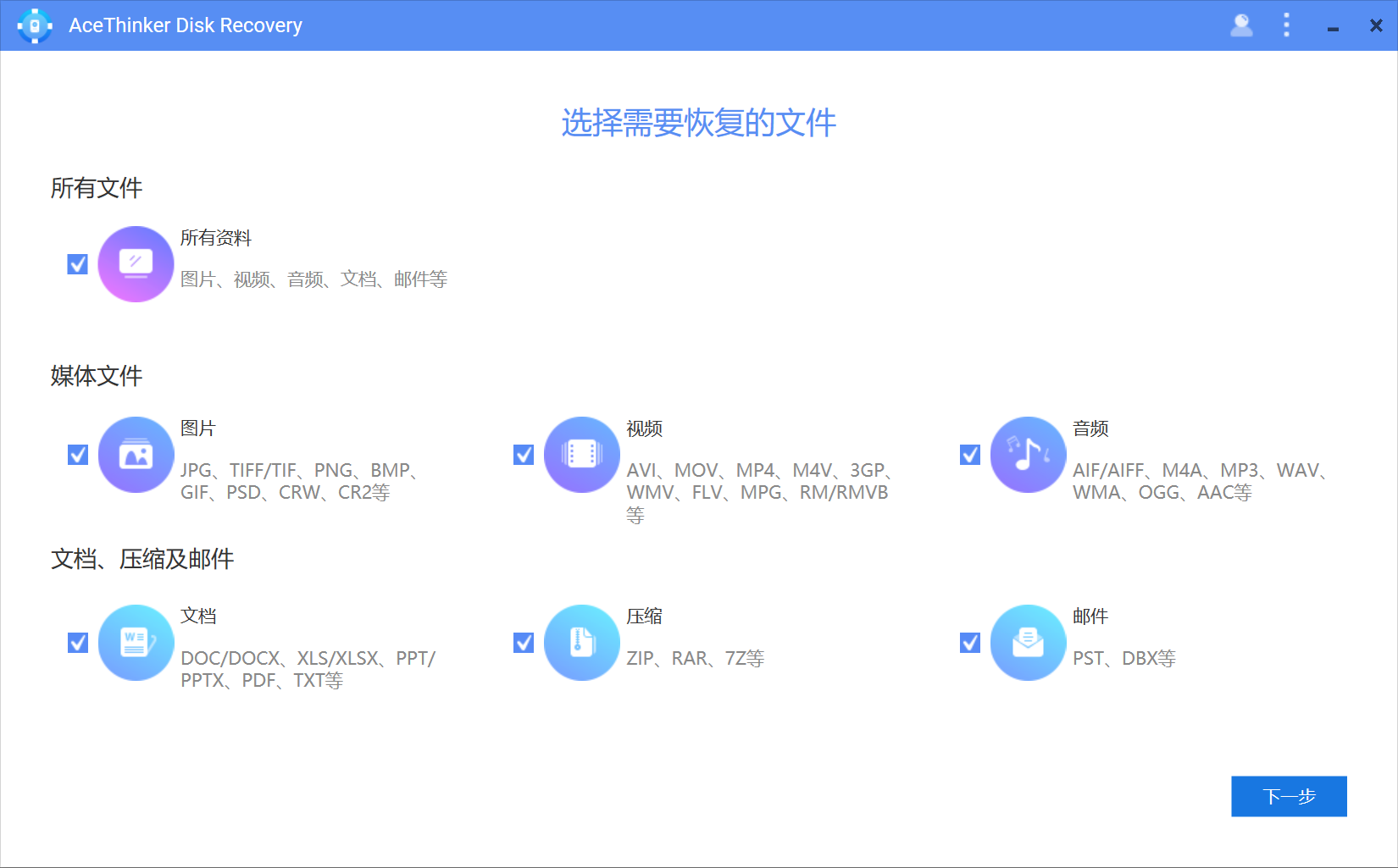The image size is (1398, 868).
Task: Click the 音频 label text
Action: coord(1090,428)
